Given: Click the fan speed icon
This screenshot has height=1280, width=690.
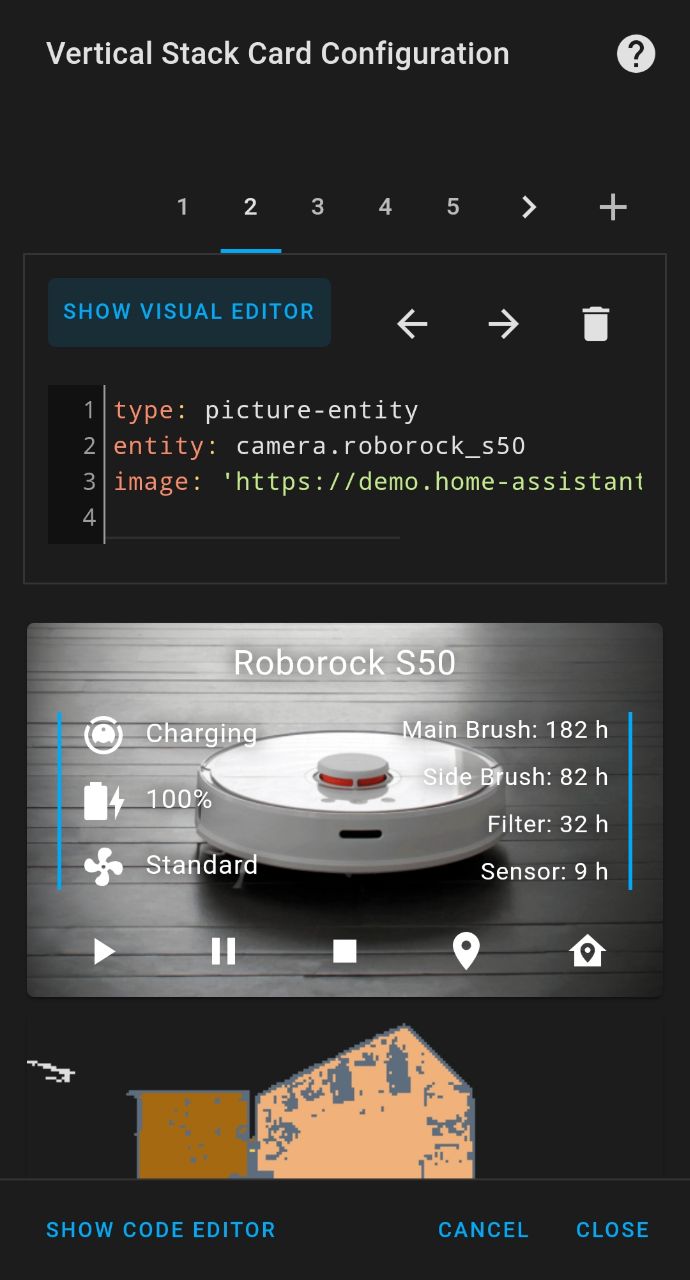Looking at the screenshot, I should [x=104, y=867].
